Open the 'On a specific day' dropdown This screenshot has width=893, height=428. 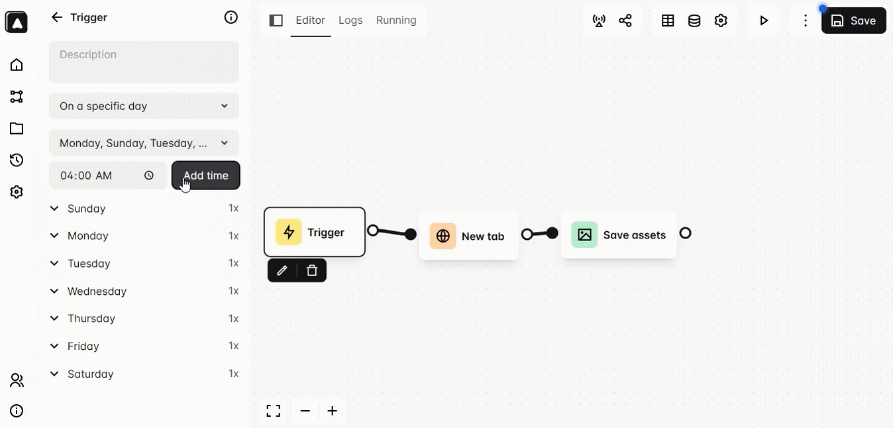(x=144, y=105)
